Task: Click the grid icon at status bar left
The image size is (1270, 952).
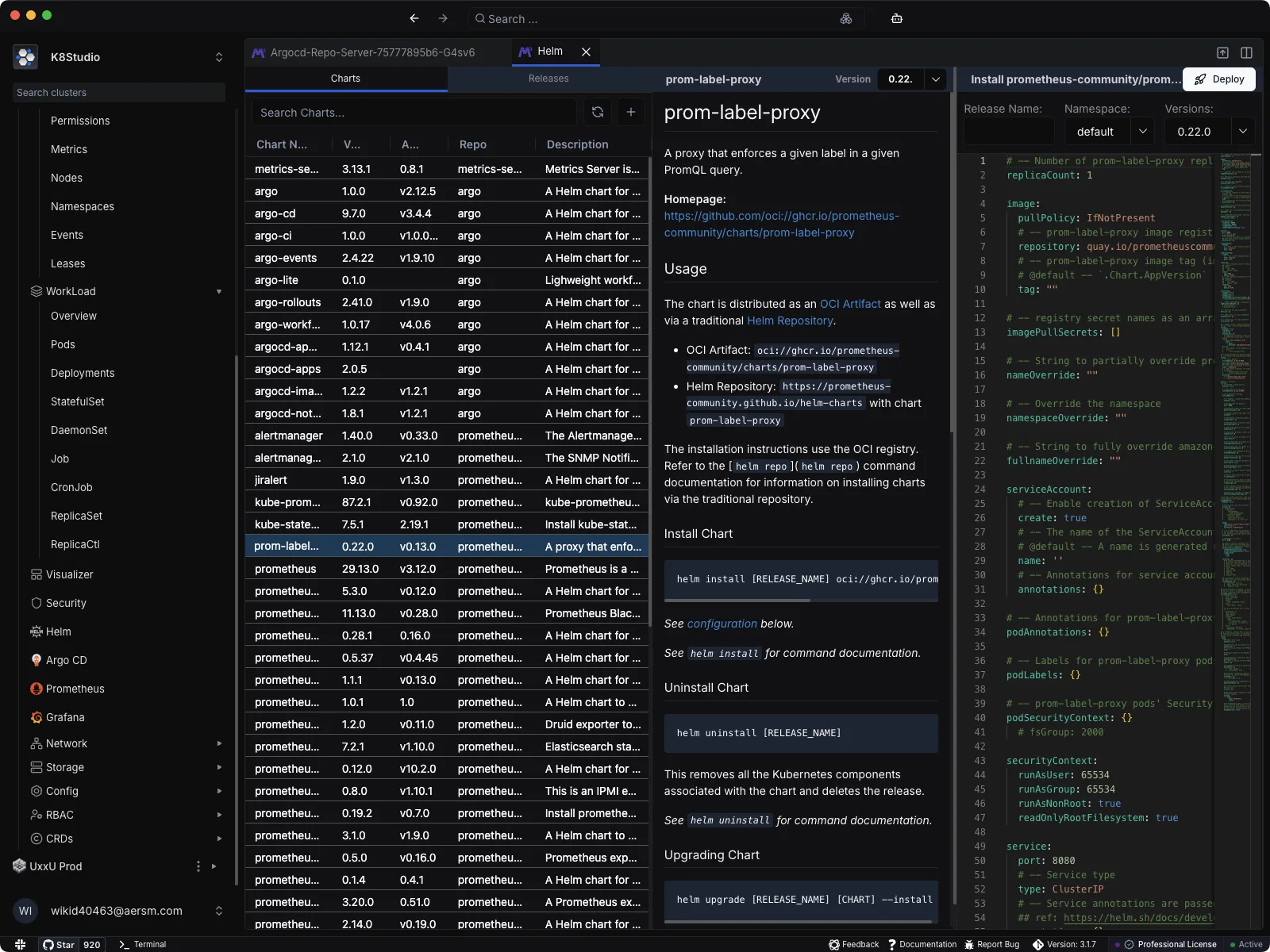Action: [x=20, y=944]
